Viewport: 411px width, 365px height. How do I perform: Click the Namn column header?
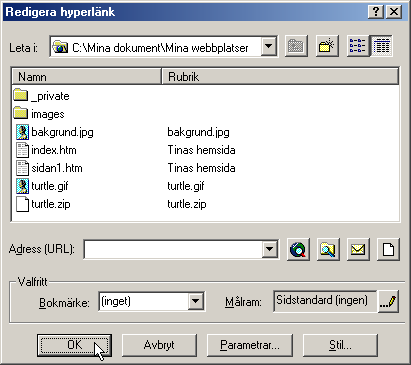click(87, 77)
